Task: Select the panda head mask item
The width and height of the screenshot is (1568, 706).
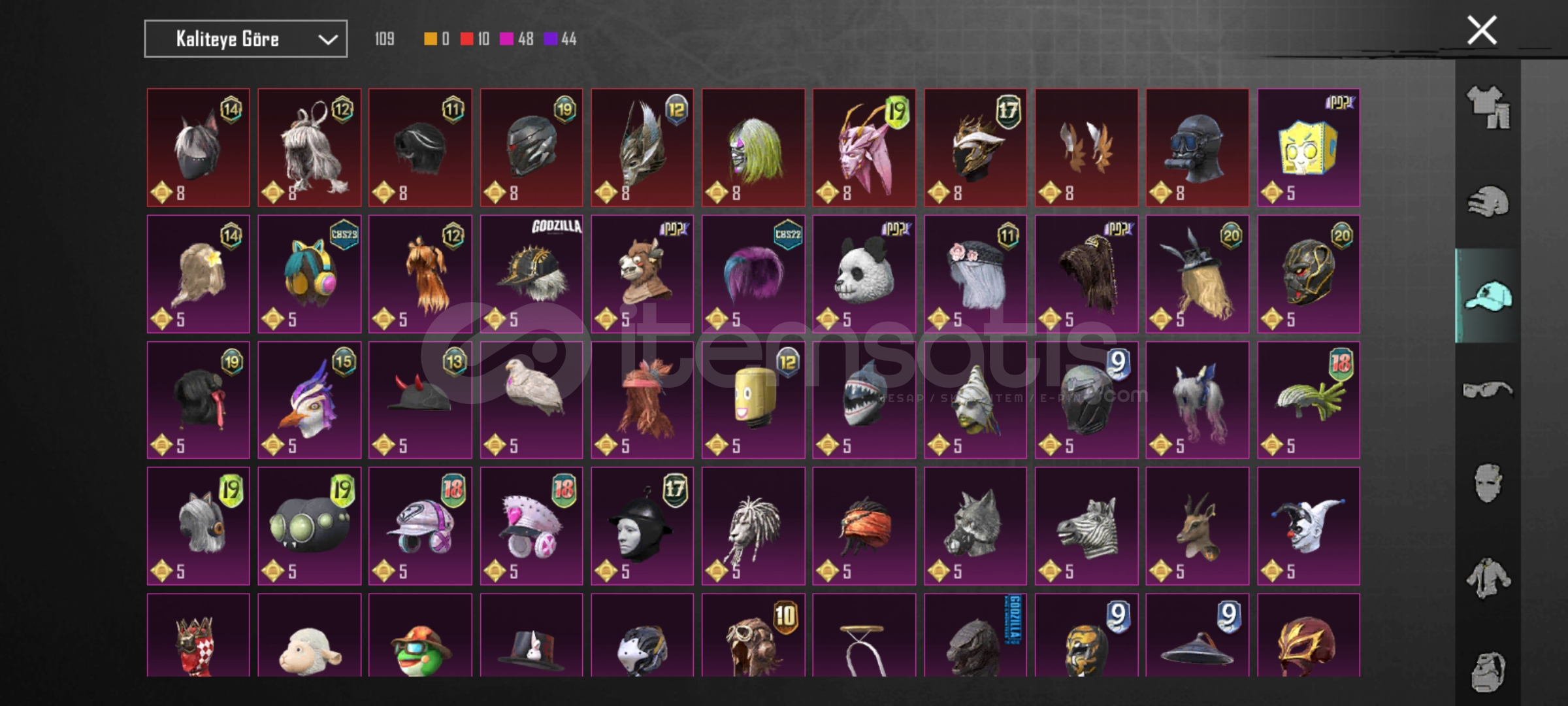Action: coord(864,274)
